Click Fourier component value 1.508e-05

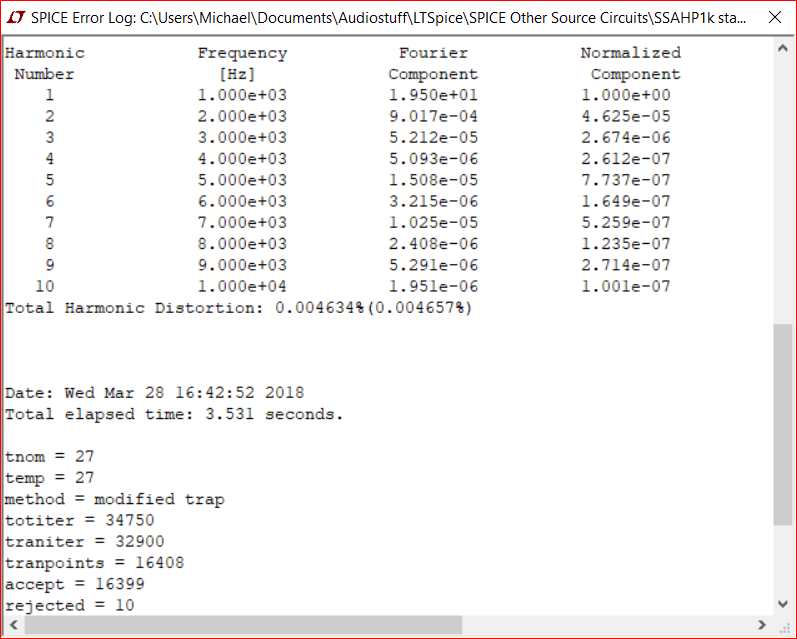click(x=433, y=180)
